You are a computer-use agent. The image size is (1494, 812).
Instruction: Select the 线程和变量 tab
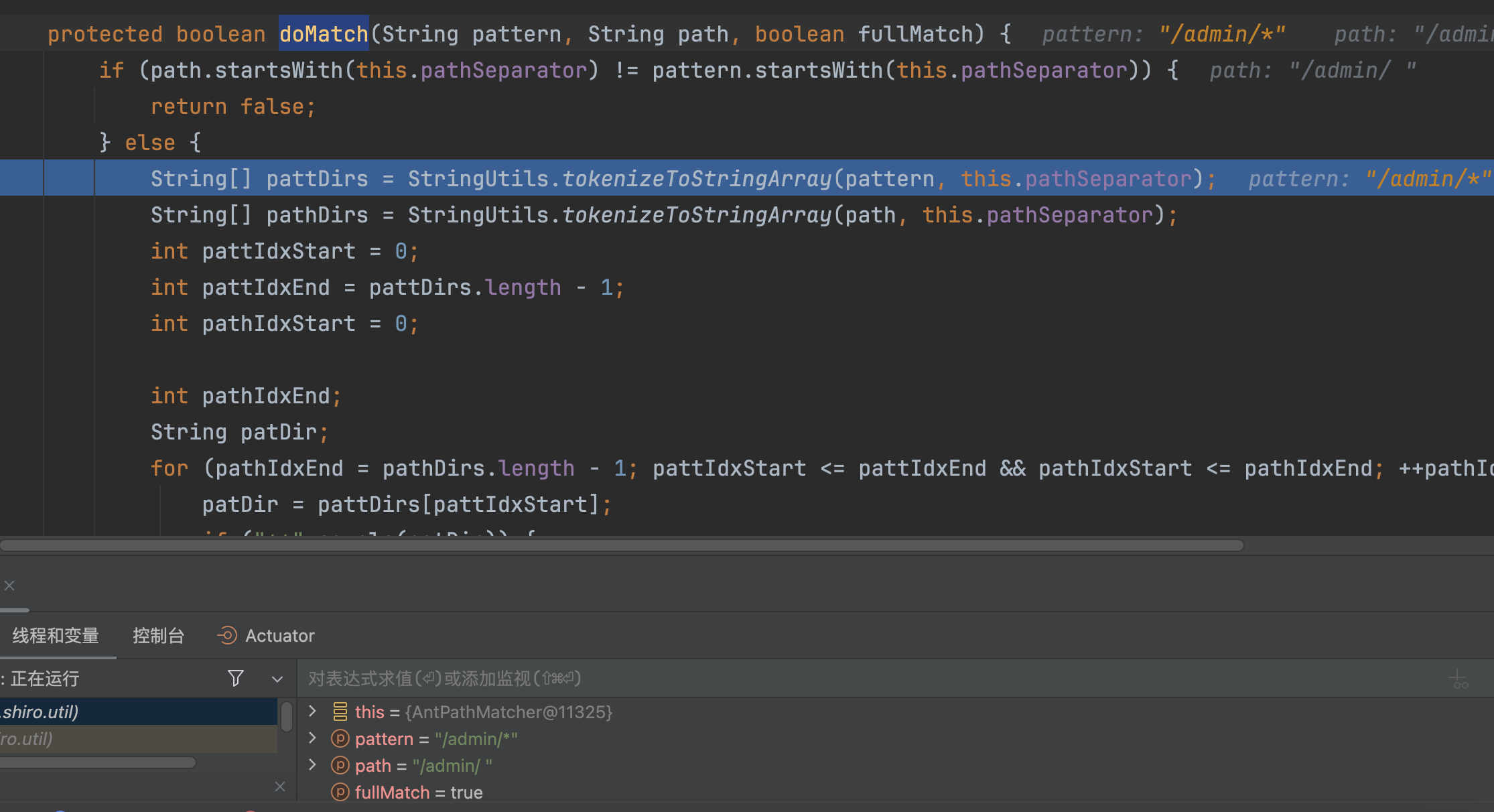(x=56, y=635)
